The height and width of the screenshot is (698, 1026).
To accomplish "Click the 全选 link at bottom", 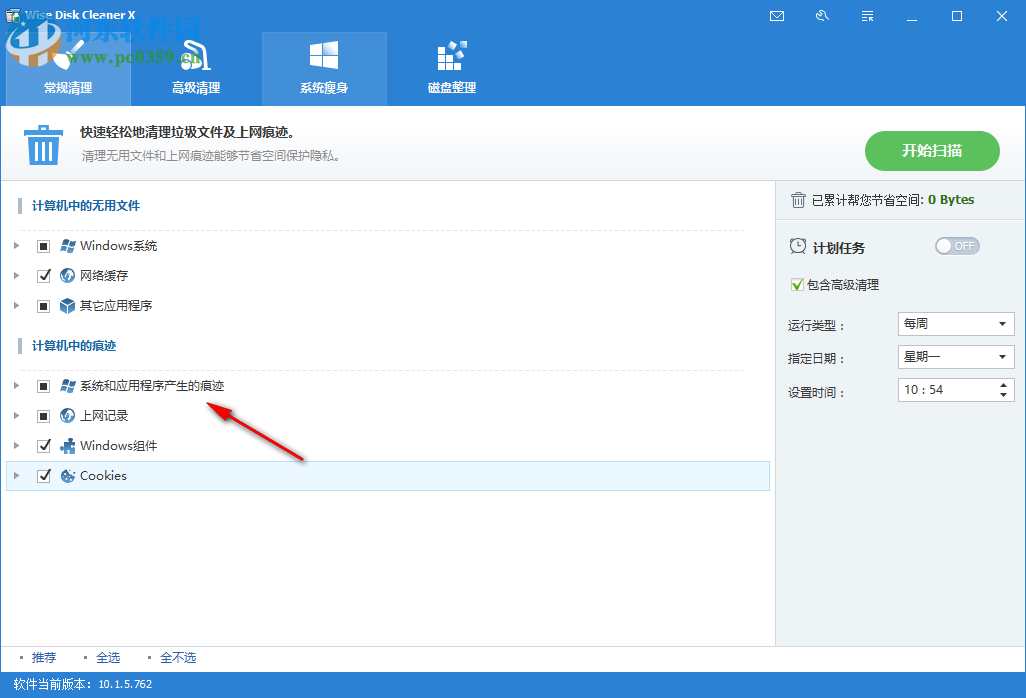I will pos(108,657).
